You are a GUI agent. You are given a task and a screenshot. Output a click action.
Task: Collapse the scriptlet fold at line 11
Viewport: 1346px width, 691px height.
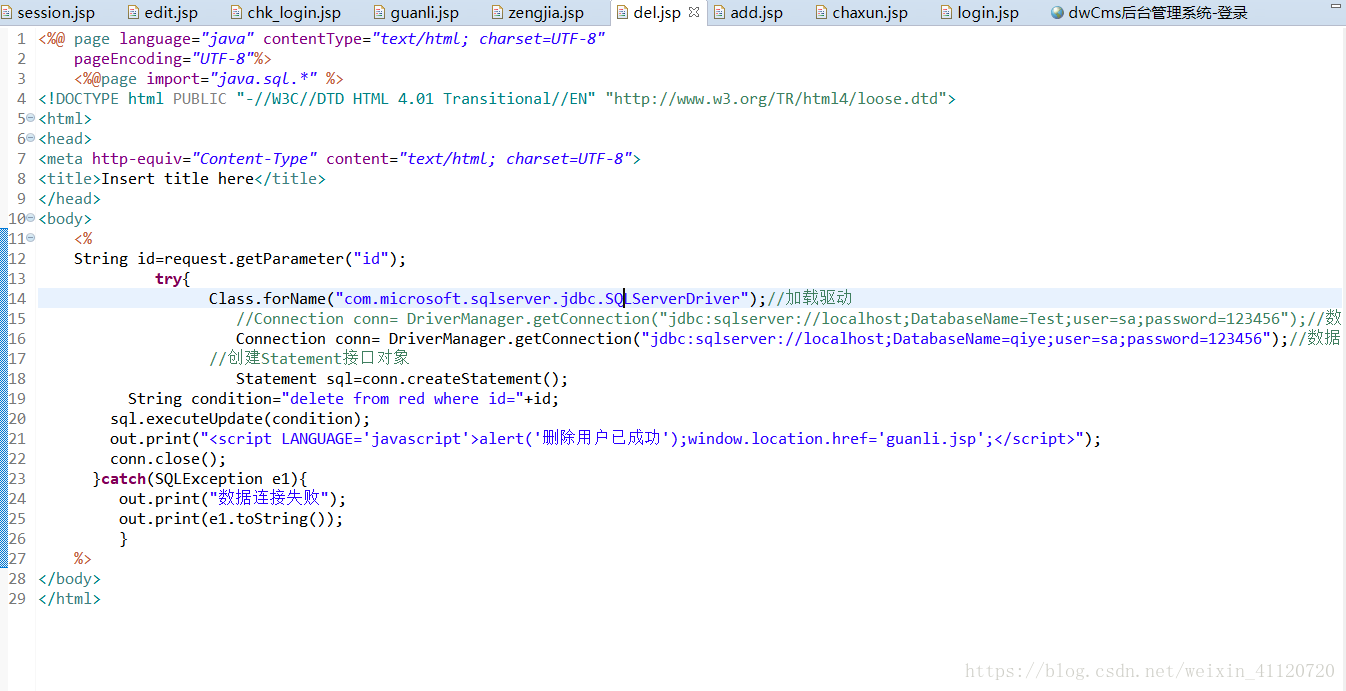30,239
